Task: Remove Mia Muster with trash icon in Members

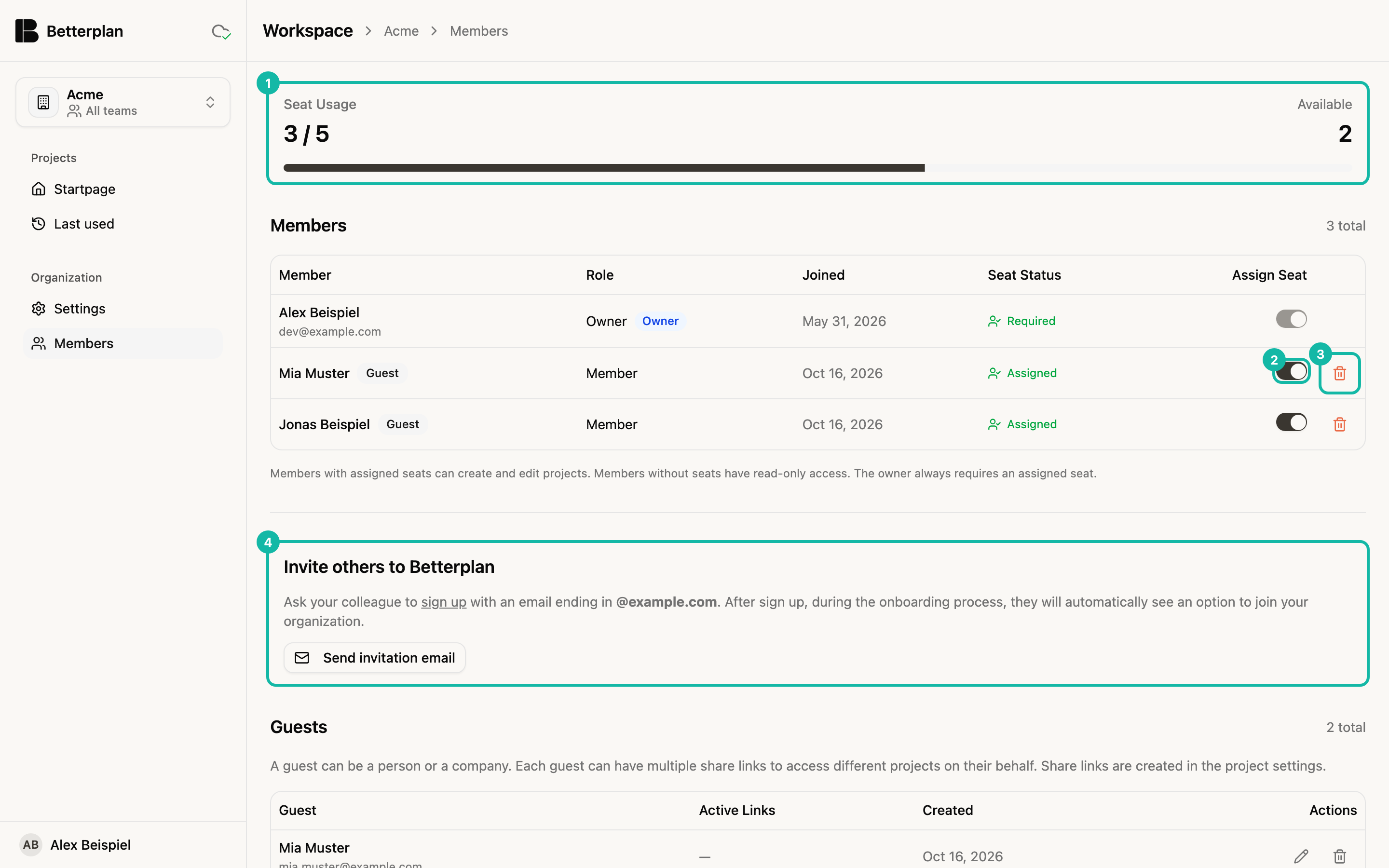Action: coord(1340,373)
